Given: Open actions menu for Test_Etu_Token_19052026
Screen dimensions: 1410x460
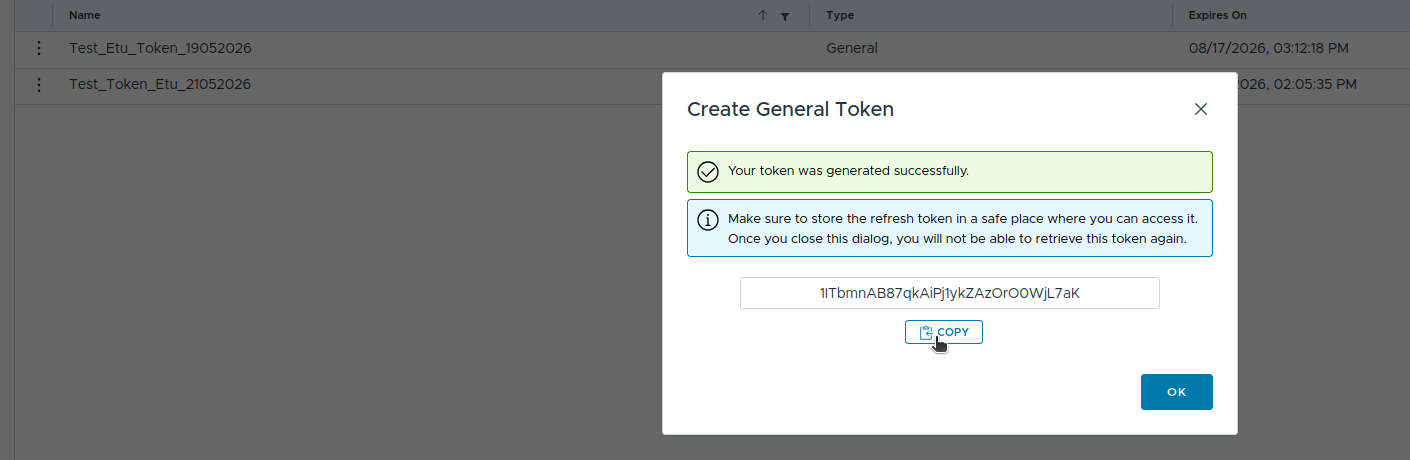Looking at the screenshot, I should tap(39, 48).
